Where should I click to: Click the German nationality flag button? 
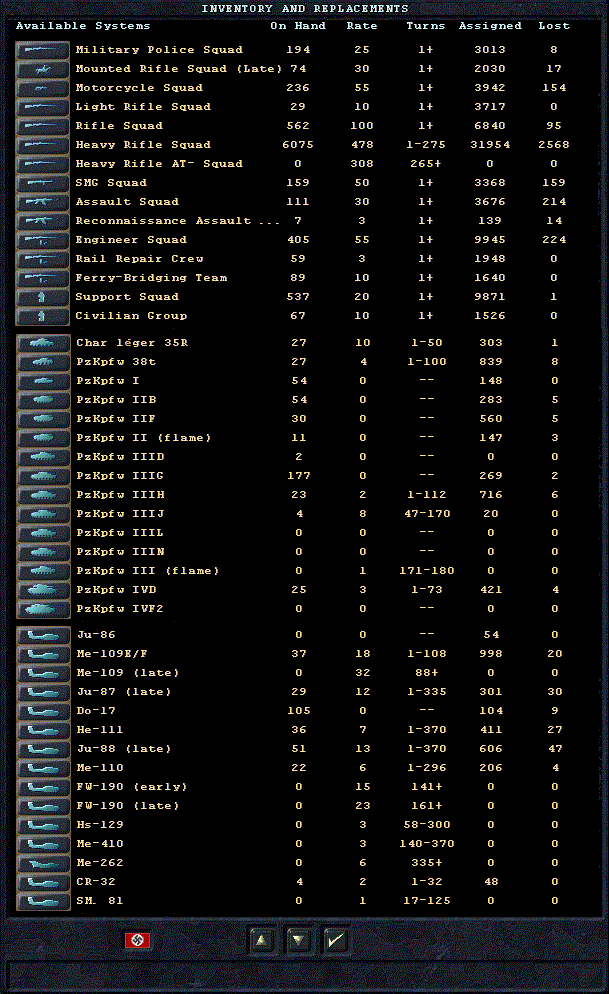coord(138,940)
